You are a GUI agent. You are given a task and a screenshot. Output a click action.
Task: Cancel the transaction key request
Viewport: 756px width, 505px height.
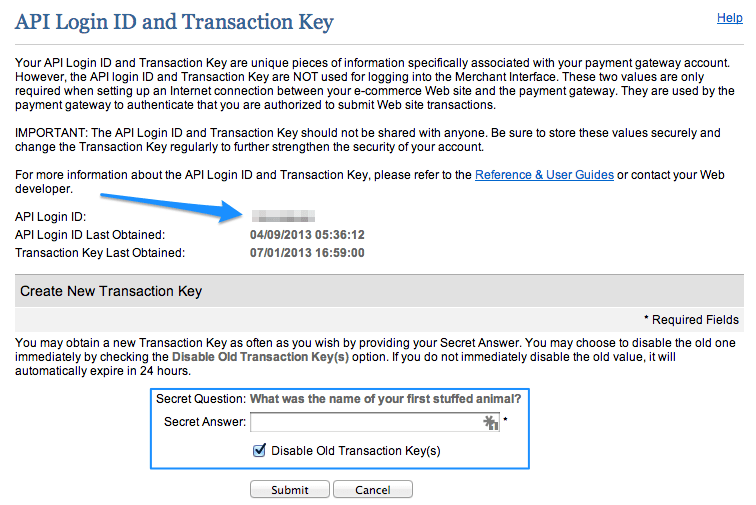click(x=373, y=490)
